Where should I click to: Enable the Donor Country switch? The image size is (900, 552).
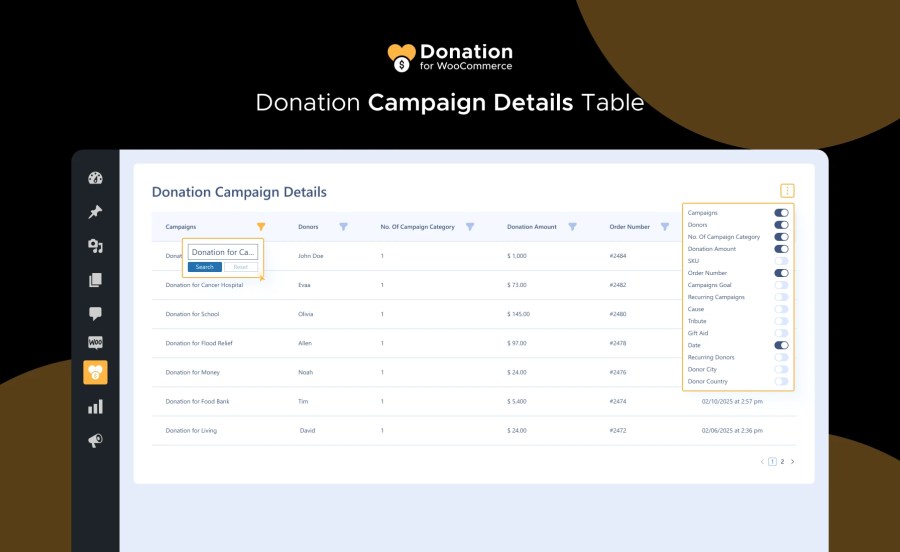click(781, 382)
